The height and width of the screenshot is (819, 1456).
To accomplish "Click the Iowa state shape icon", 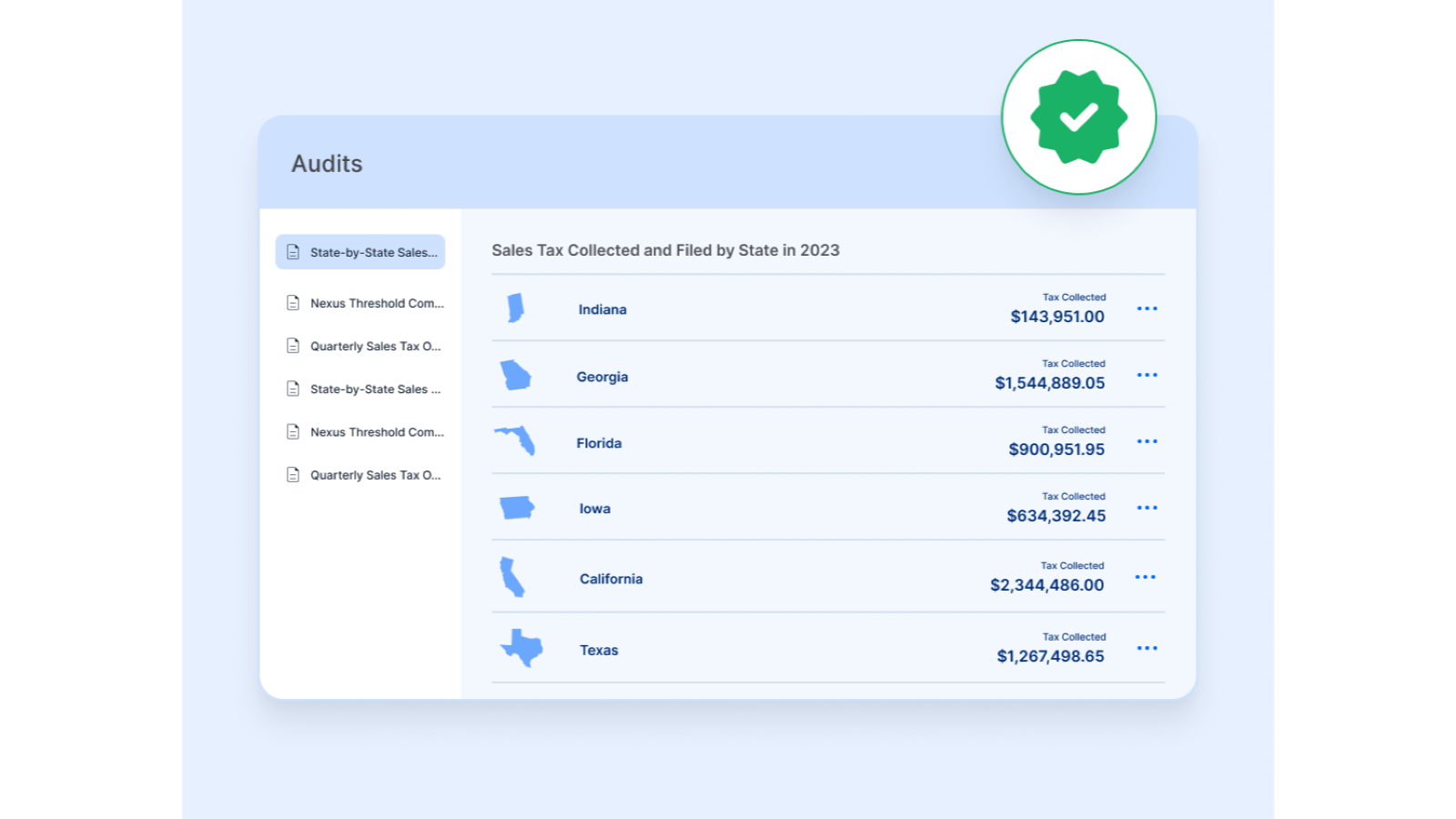I will 517,508.
